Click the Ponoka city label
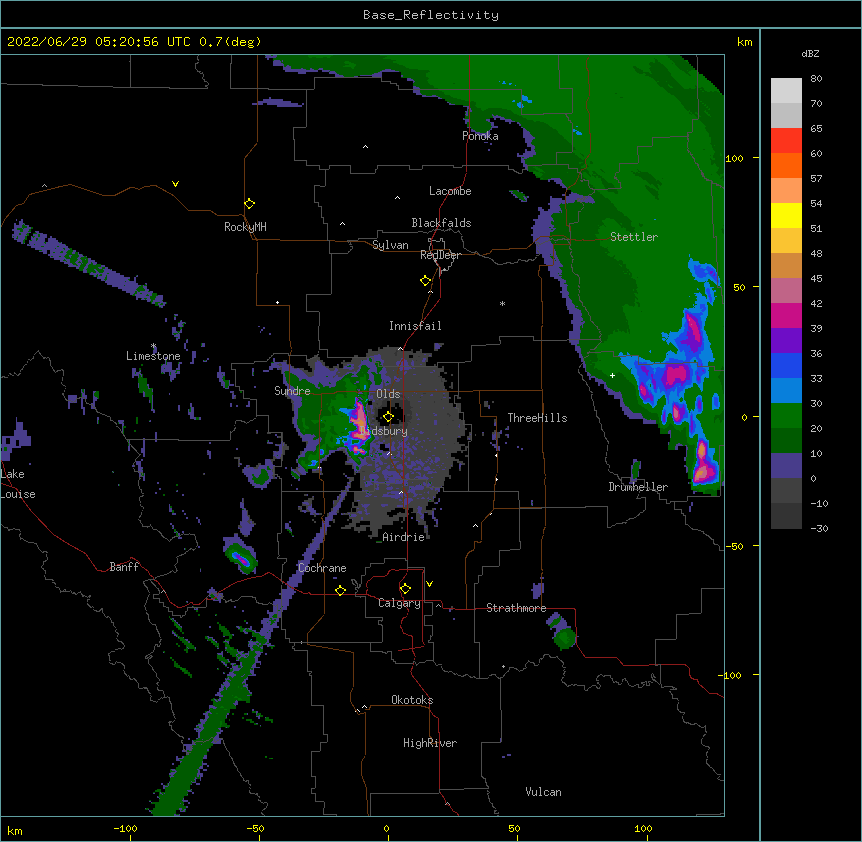The width and height of the screenshot is (862, 842). pos(480,136)
